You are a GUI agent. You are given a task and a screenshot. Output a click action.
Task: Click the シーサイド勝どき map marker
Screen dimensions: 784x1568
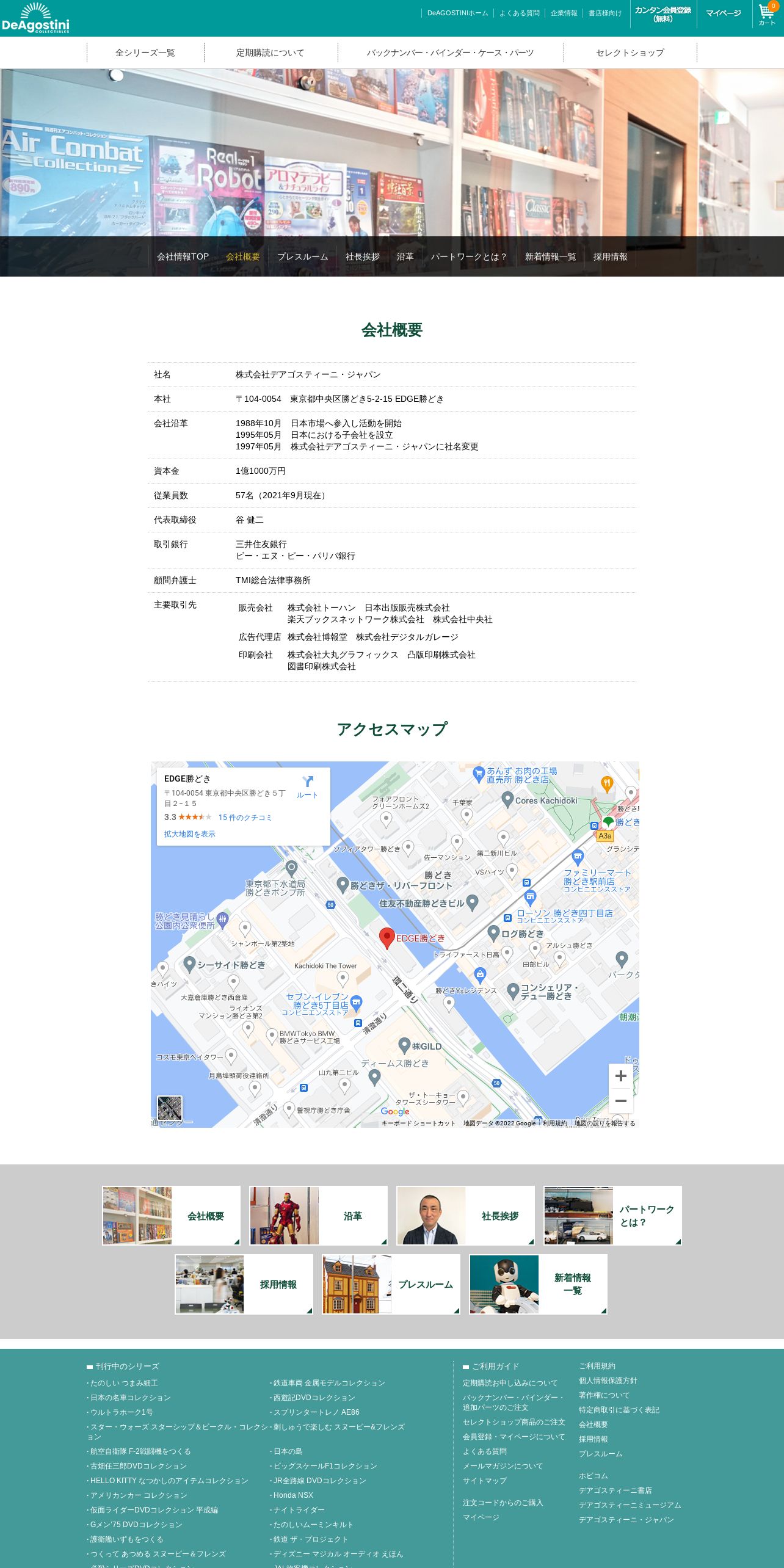(x=190, y=965)
